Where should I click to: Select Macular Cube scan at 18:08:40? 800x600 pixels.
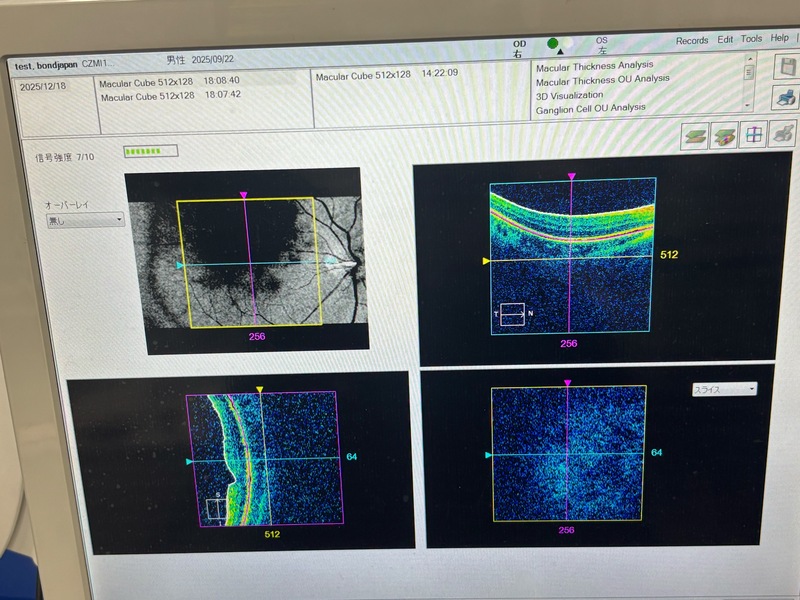pyautogui.click(x=163, y=83)
